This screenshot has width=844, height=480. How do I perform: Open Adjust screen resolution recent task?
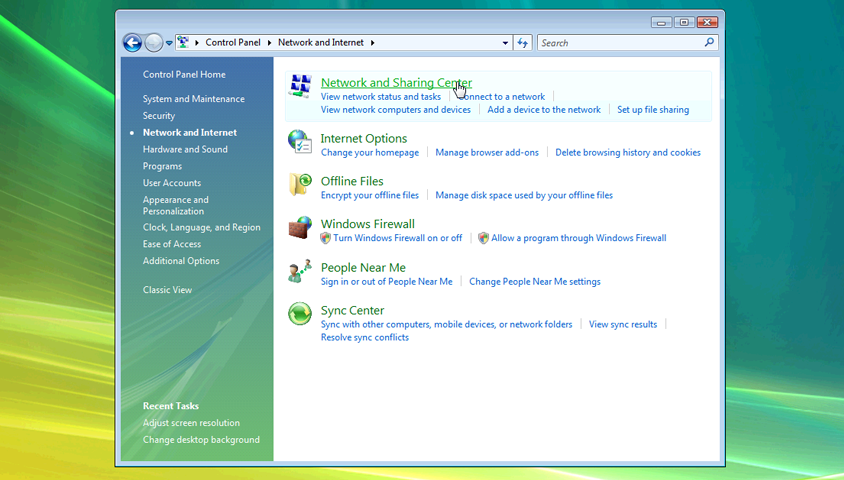191,423
